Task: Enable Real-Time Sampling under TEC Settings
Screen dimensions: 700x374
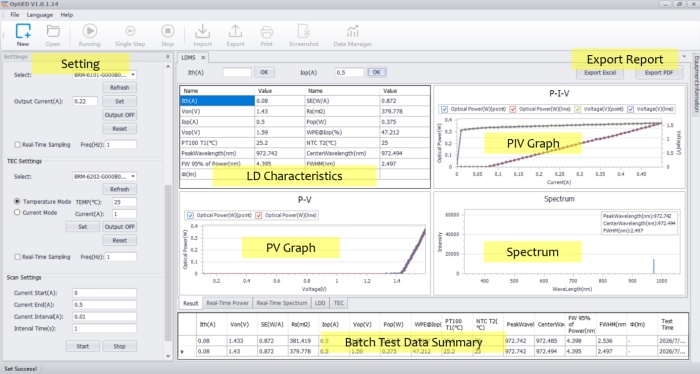Action: [x=17, y=257]
